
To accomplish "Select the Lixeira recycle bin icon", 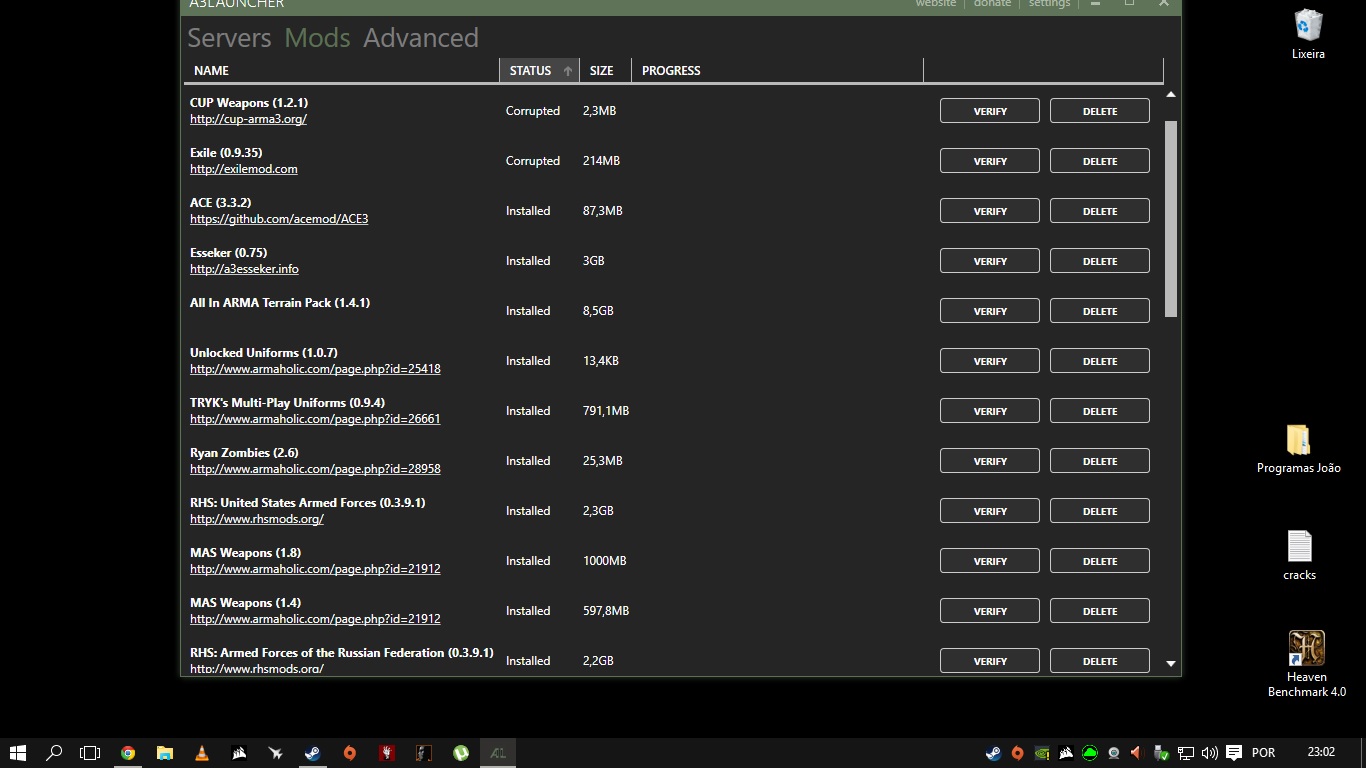I will coord(1308,33).
